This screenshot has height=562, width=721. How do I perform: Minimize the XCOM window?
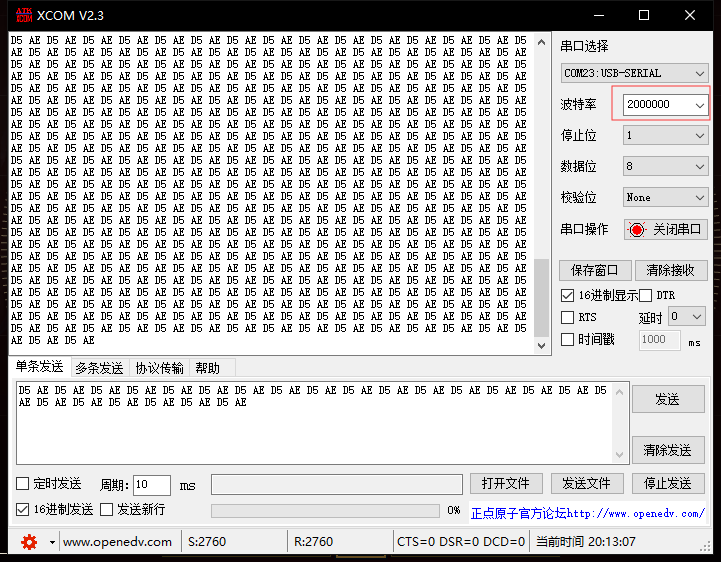pyautogui.click(x=599, y=15)
